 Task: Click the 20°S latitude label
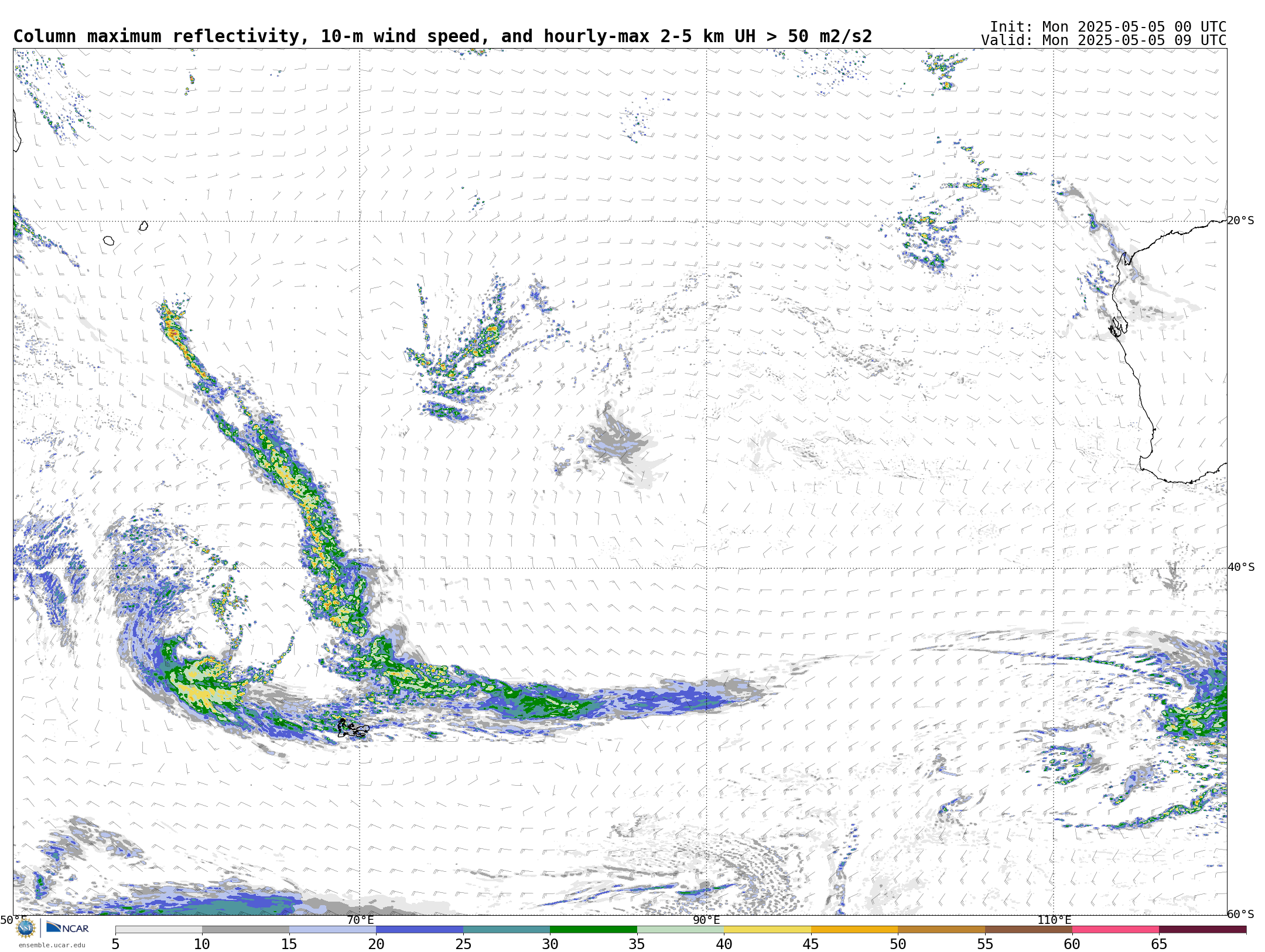(1240, 221)
